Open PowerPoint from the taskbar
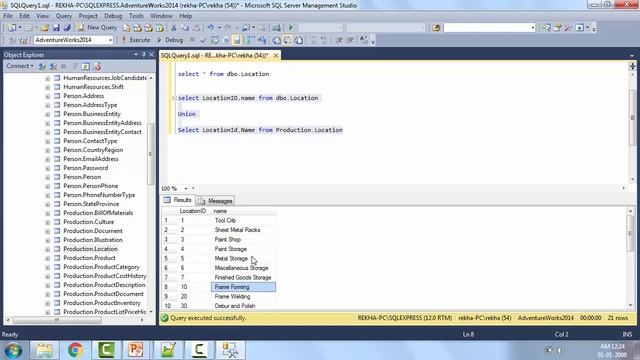The height and width of the screenshot is (360, 640). coord(136,350)
